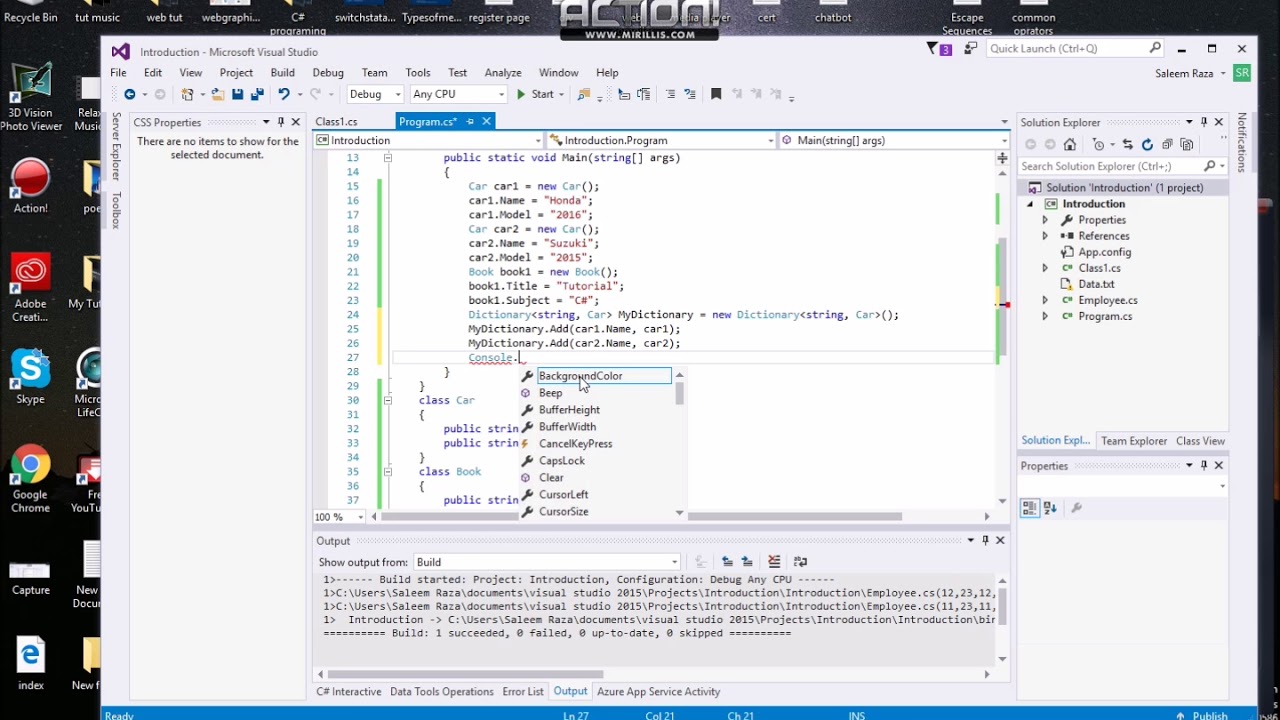
Task: Open the Show output from Build dropdown
Action: (547, 562)
